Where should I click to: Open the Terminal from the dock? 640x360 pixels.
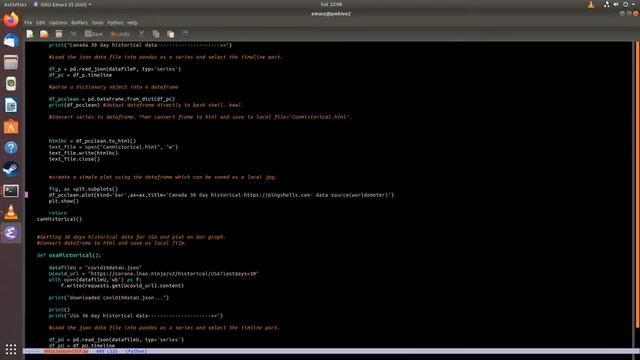[11, 191]
